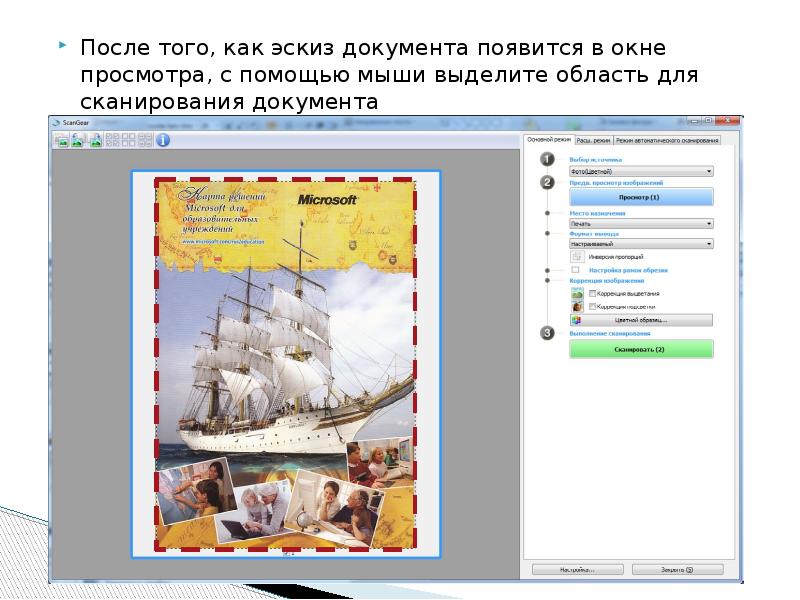Click the Выбор источника heading

click(x=595, y=160)
